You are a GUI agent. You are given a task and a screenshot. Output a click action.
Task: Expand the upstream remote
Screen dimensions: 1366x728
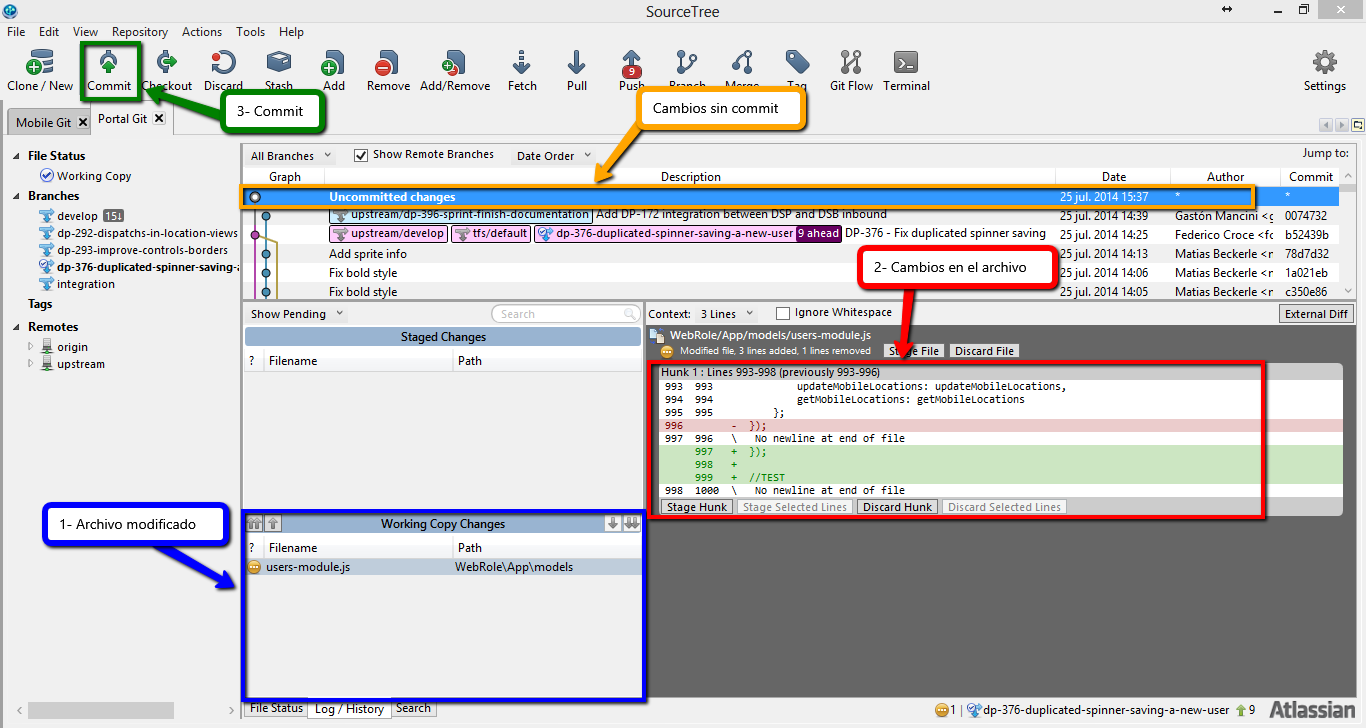(31, 364)
